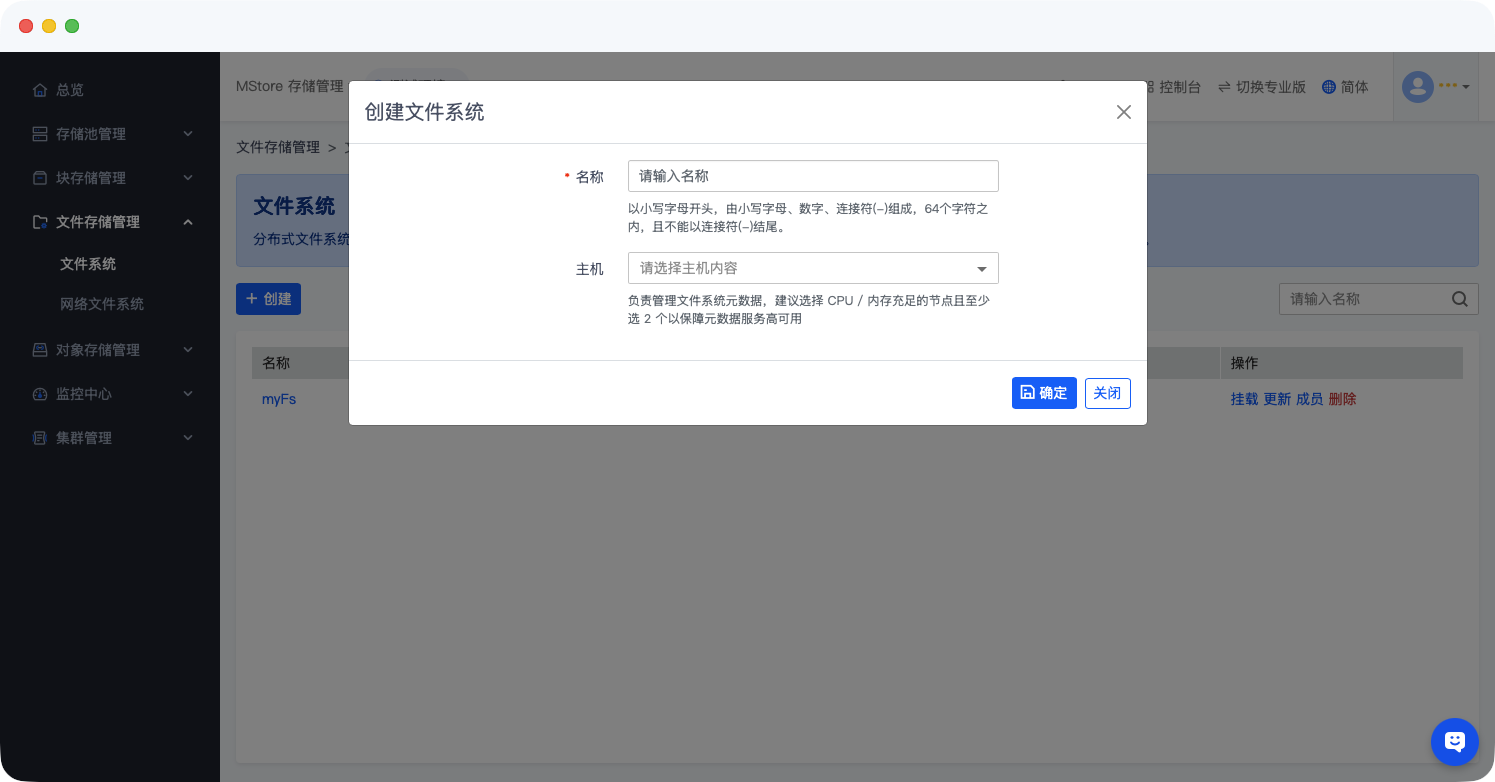Click the monitoring center icon

[x=40, y=394]
